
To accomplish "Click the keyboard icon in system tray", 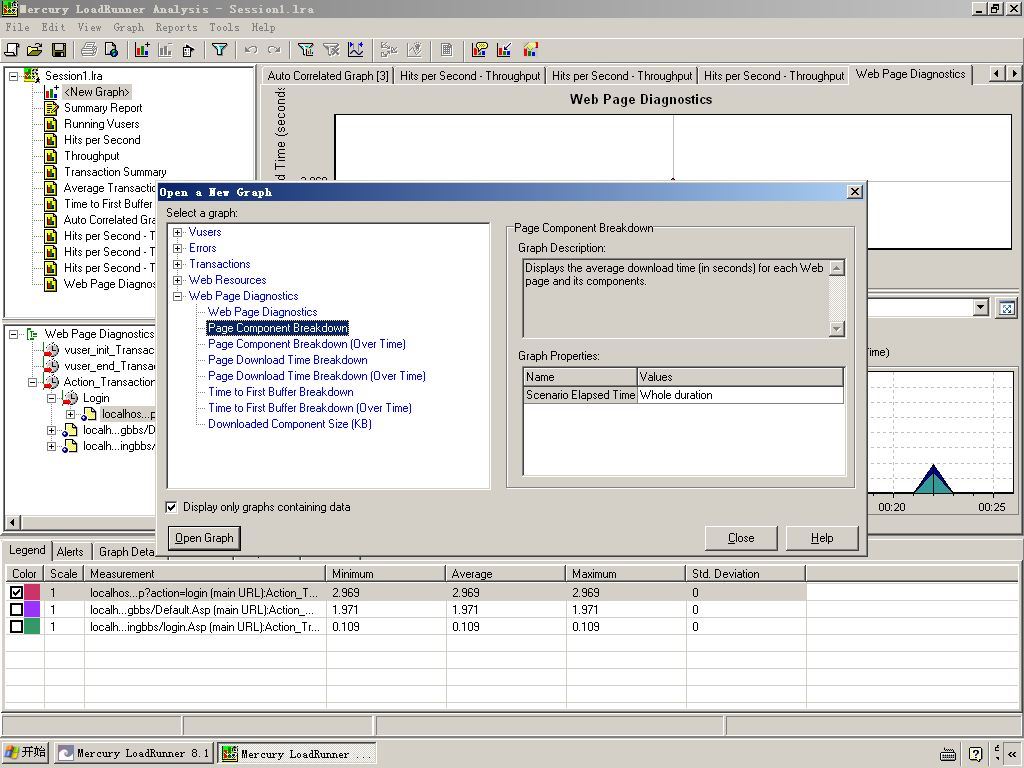I will point(948,754).
